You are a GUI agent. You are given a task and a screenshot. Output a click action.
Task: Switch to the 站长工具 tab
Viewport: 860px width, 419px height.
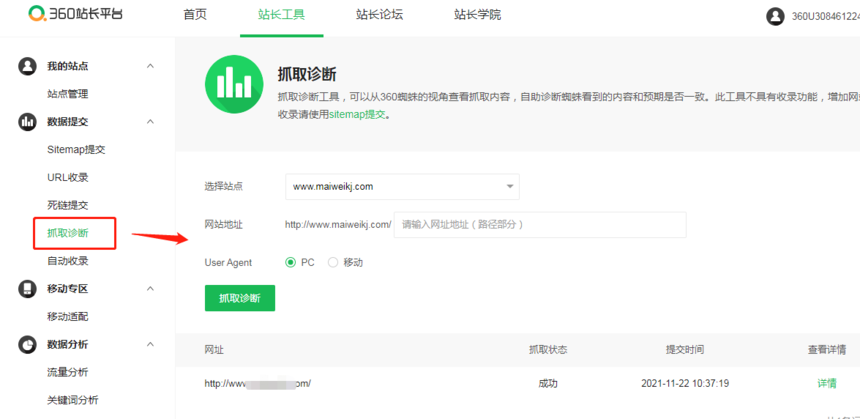pos(281,15)
